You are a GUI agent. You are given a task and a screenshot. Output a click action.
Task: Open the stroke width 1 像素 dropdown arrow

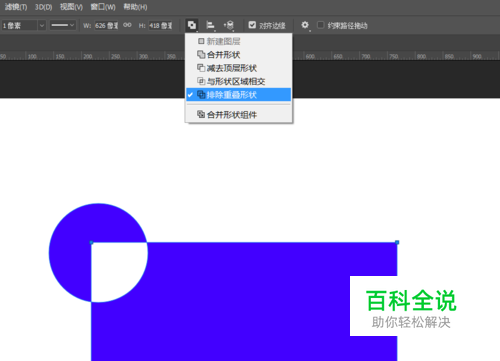[x=42, y=25]
